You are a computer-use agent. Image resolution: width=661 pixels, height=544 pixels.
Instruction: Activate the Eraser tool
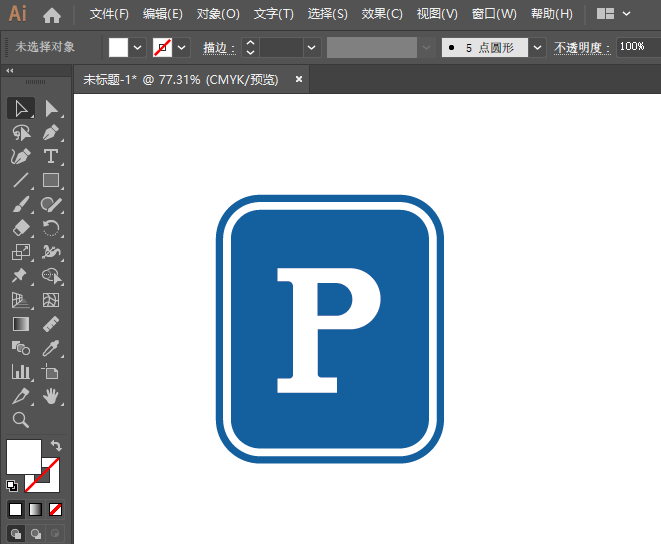(20, 228)
